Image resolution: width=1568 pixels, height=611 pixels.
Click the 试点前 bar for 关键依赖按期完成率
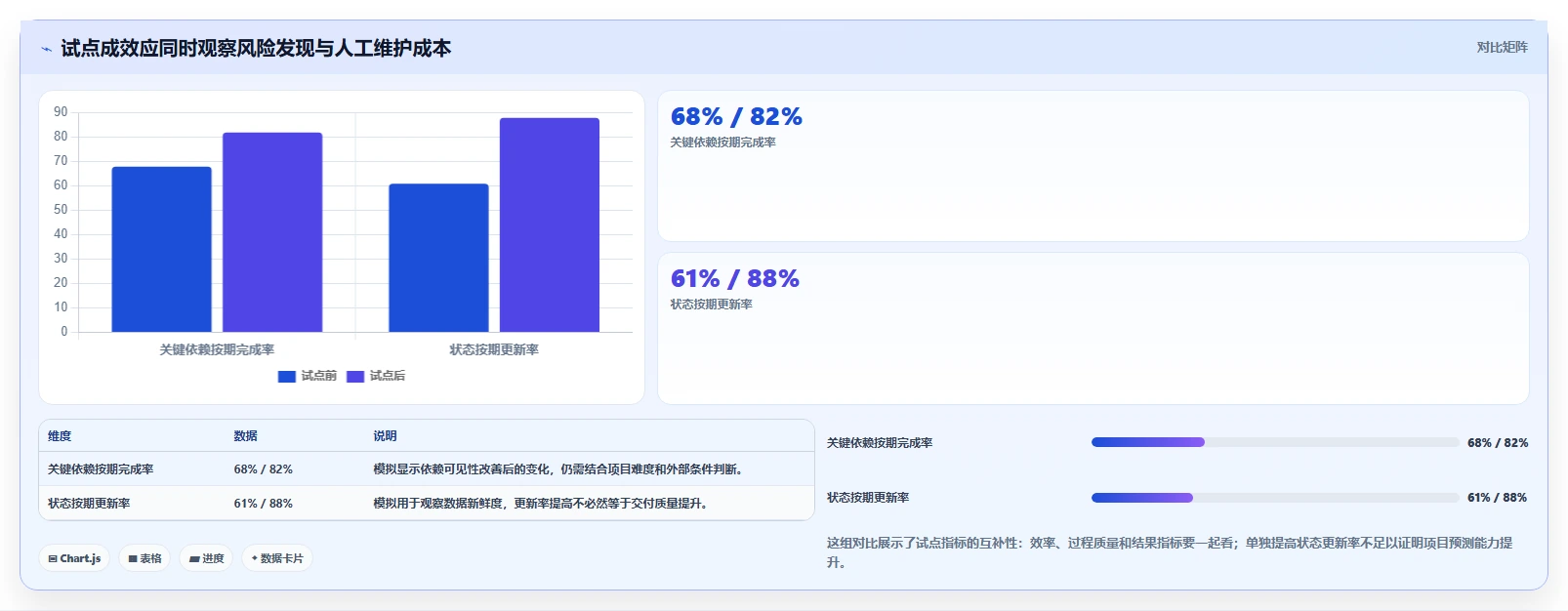(161, 249)
